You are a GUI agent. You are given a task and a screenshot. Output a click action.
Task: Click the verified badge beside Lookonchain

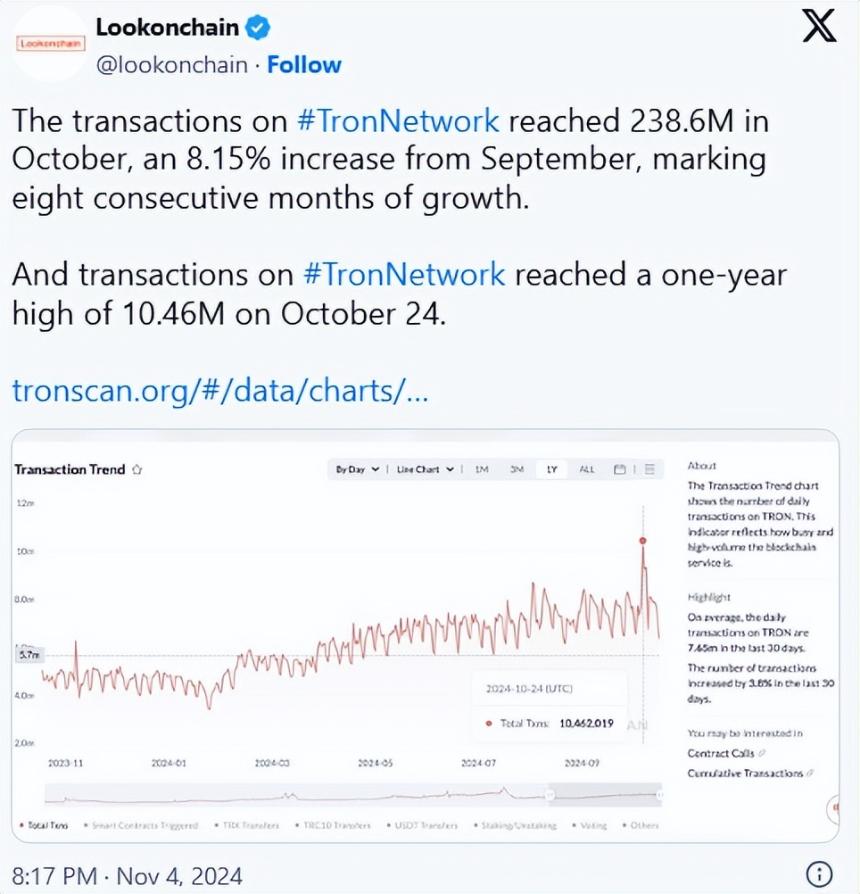(258, 28)
